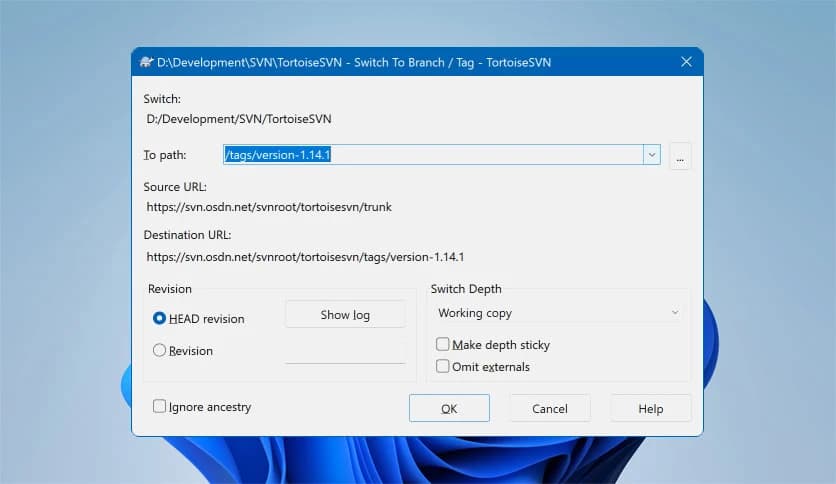The width and height of the screenshot is (836, 484).
Task: Click the D:/Development/SVN/TortoiseSVN switch path text
Action: [x=239, y=119]
